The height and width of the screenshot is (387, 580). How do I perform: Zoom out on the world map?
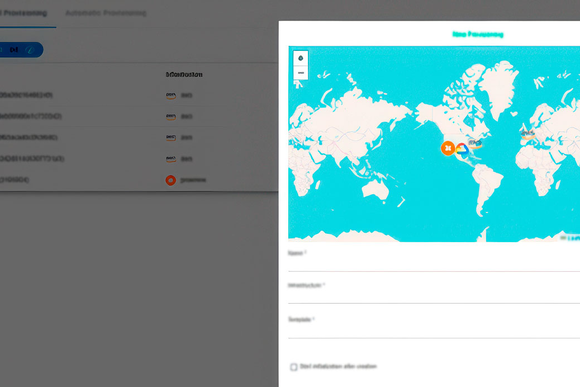pos(301,73)
